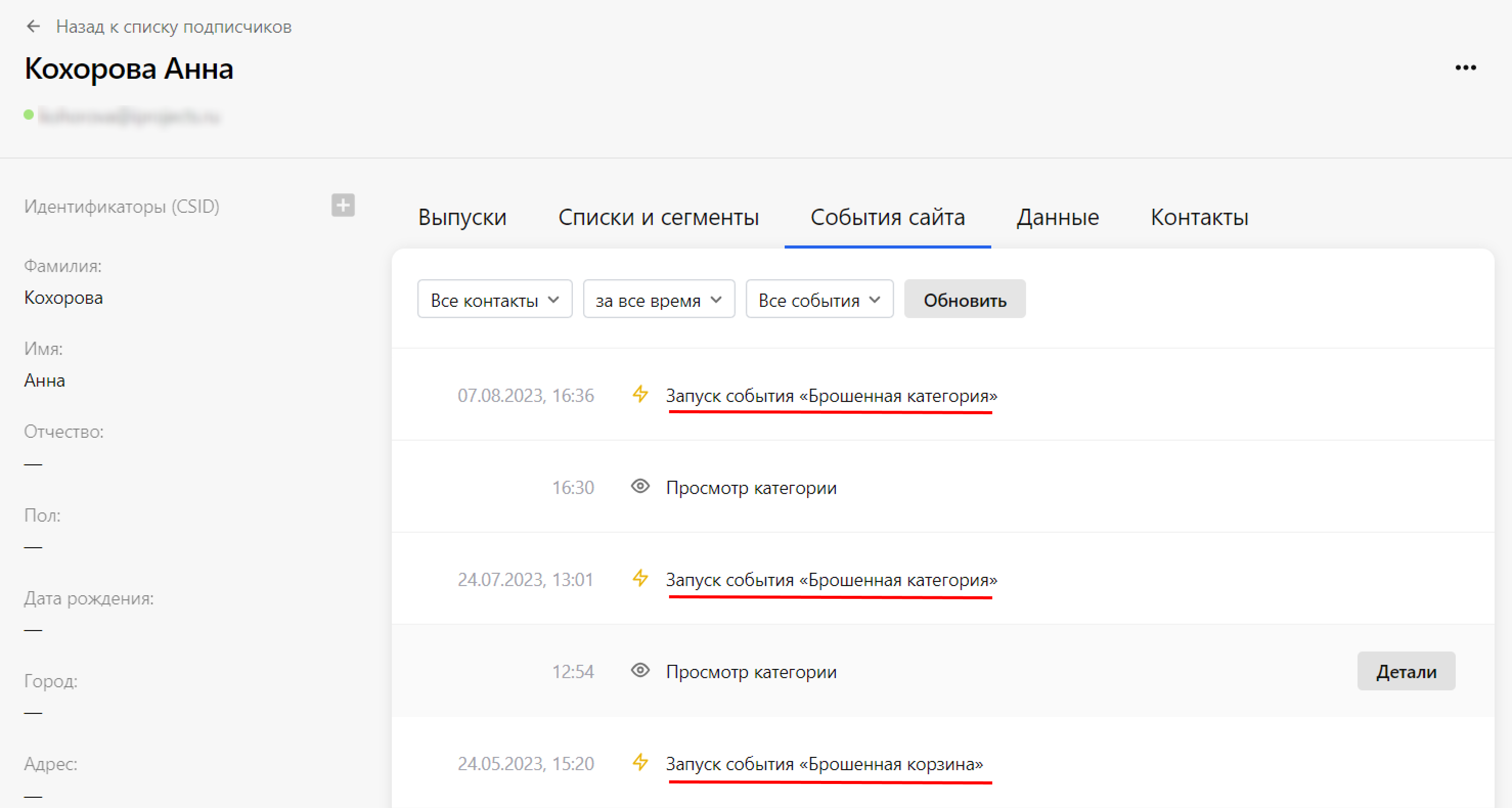Image resolution: width=1512 pixels, height=808 pixels.
Task: Click plus icon to add CSID identifier
Action: tap(343, 206)
